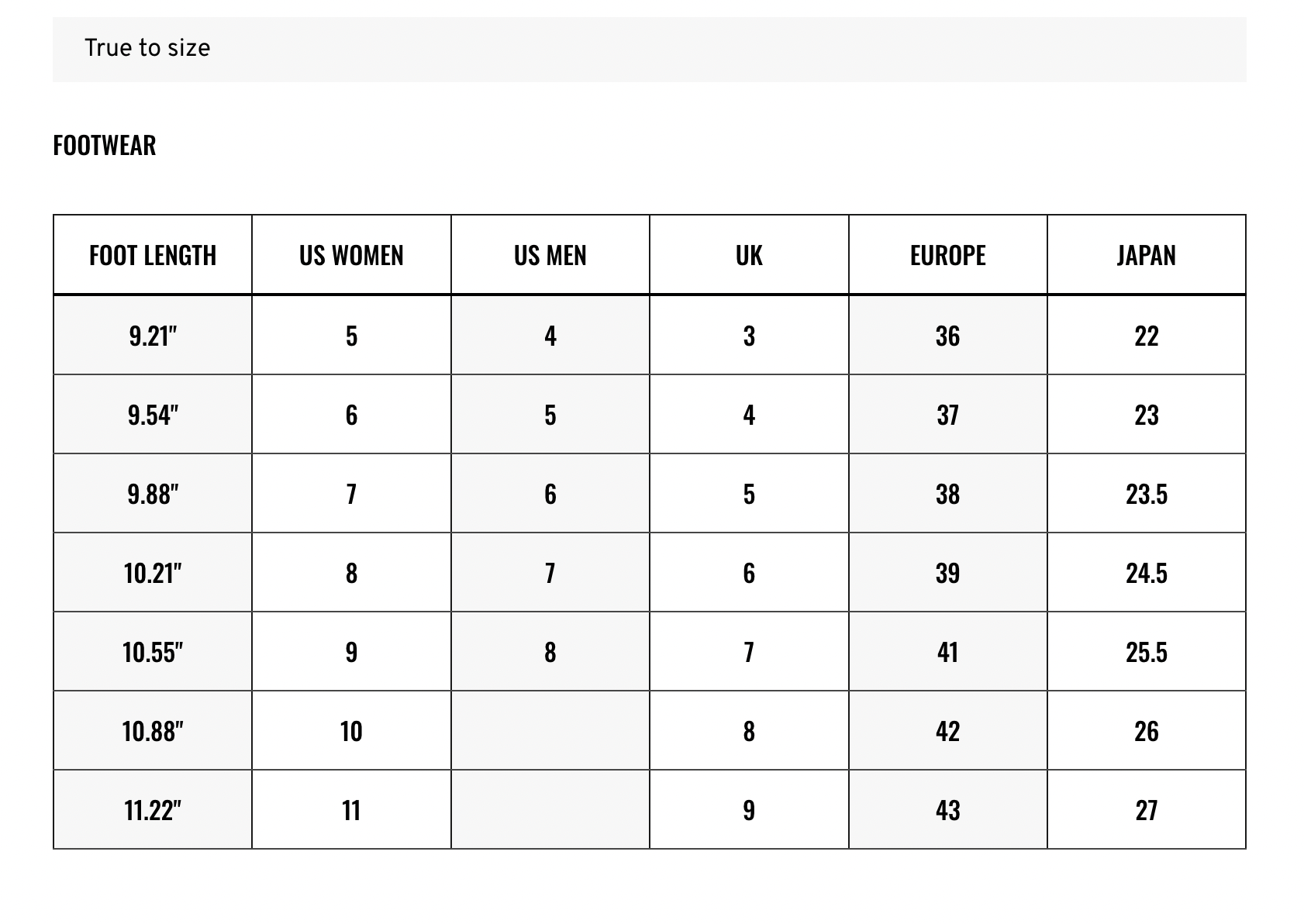
Task: Click the US MEN column header
Action: pyautogui.click(x=550, y=255)
